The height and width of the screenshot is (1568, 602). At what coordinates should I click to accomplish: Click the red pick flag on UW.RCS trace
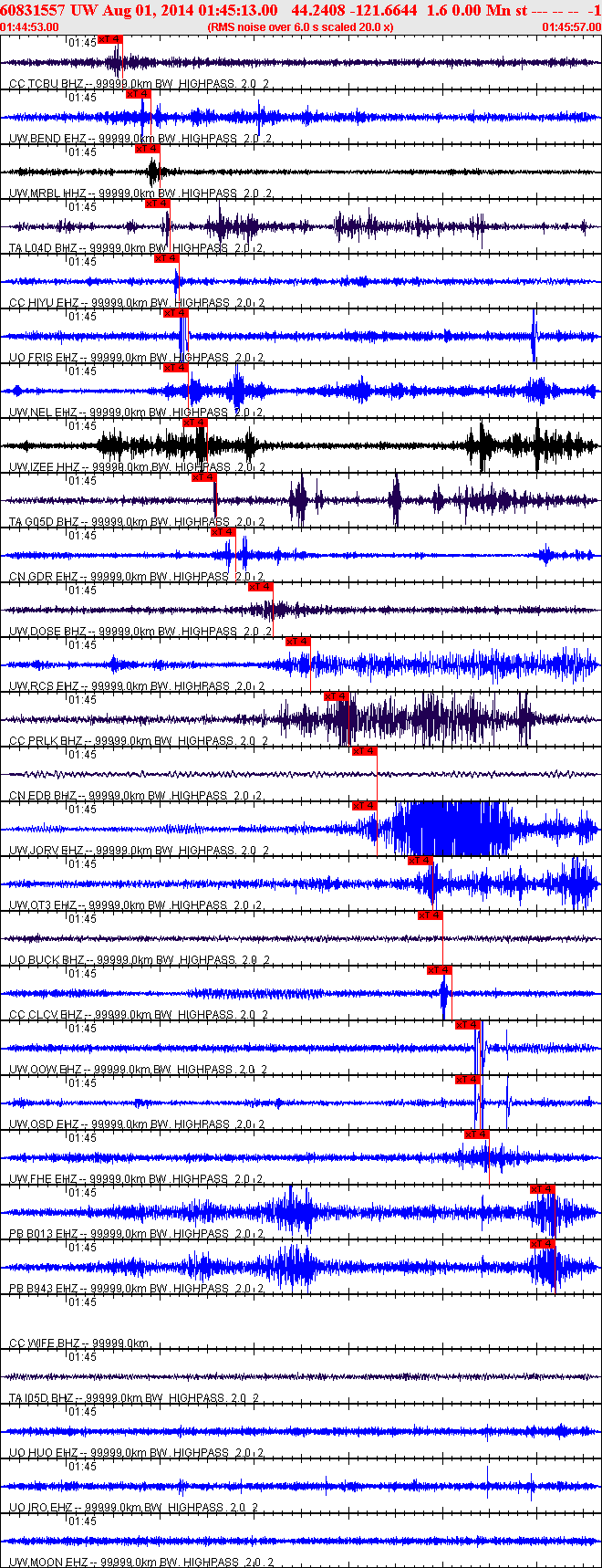[298, 642]
